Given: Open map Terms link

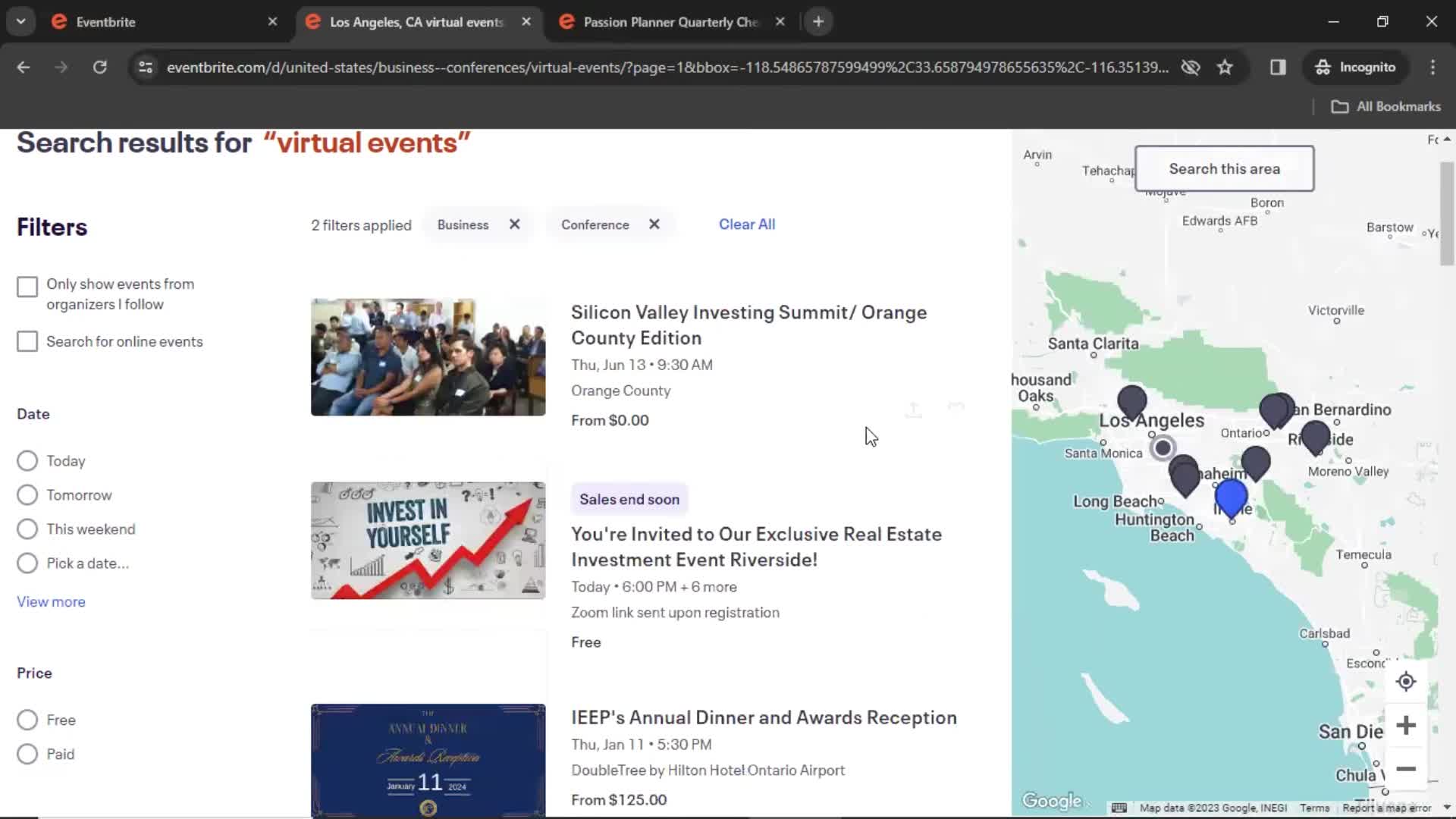Looking at the screenshot, I should click(1314, 808).
